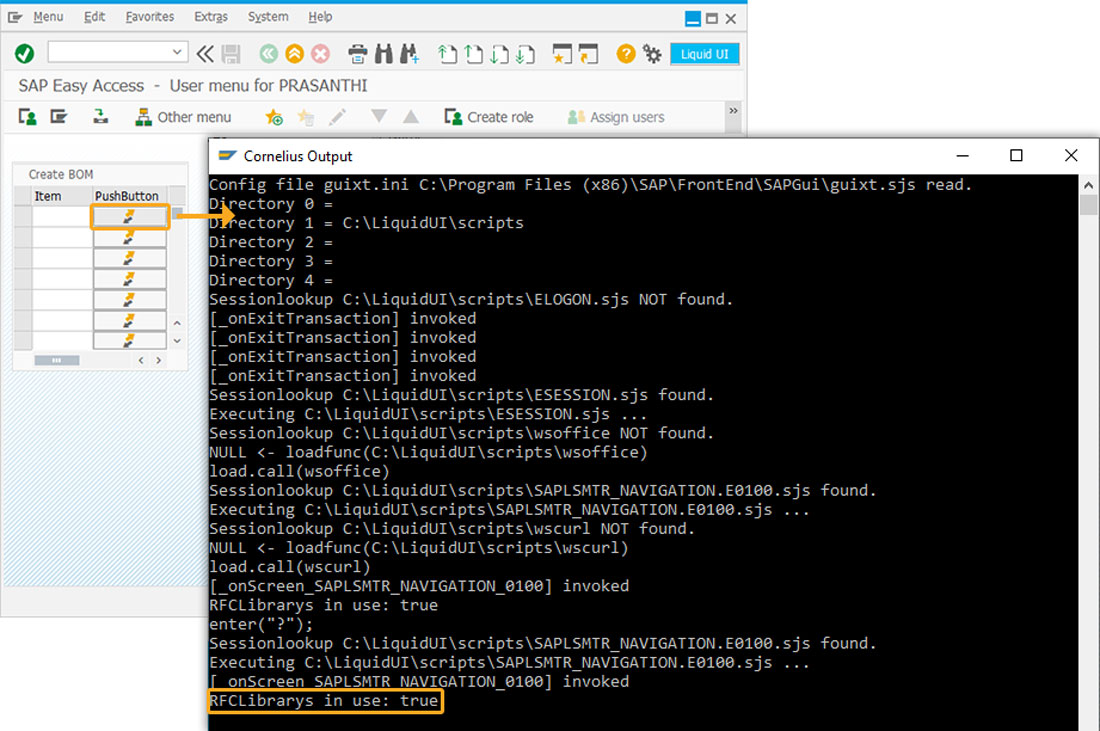Click the Find Next binoculars icon
The width and height of the screenshot is (1100, 731).
pos(410,54)
